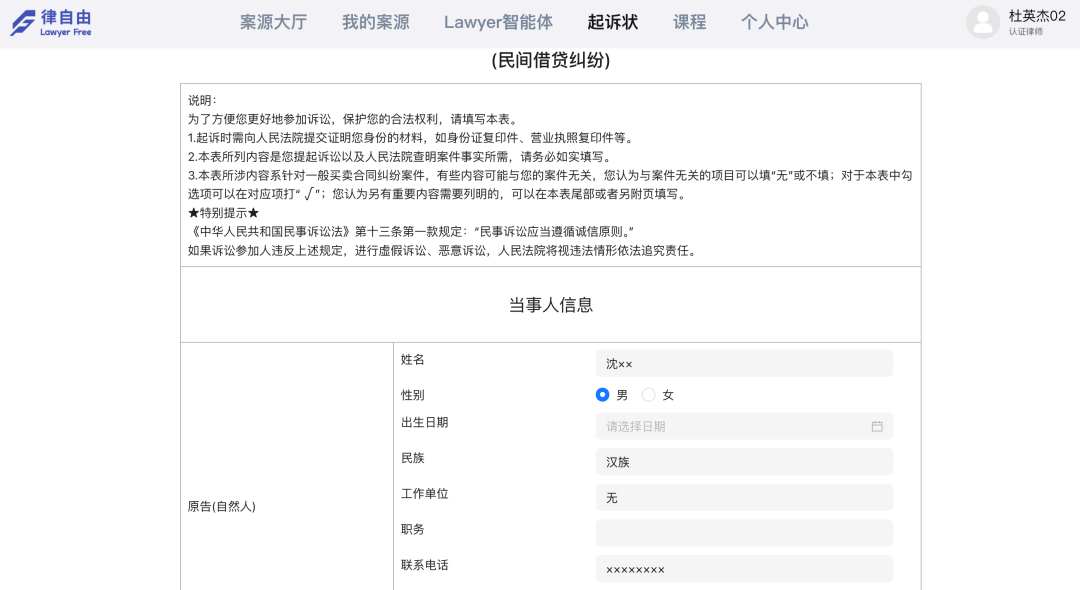
Task: Select the 女 gender radio button
Action: click(x=648, y=394)
